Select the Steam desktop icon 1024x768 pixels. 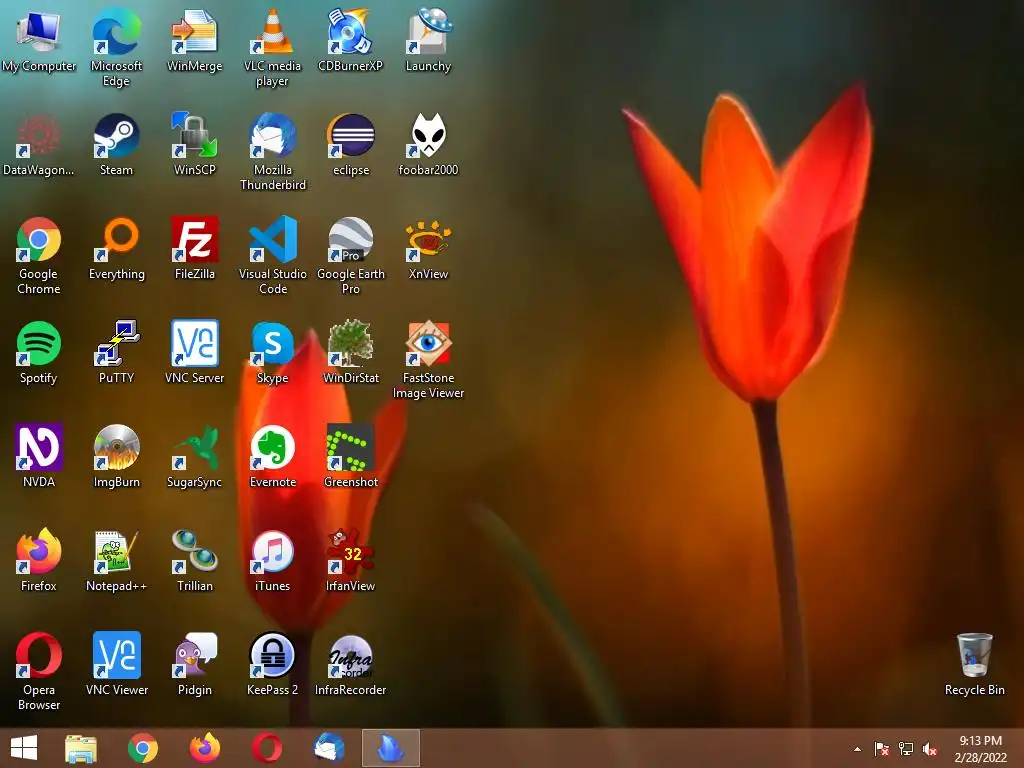tap(116, 144)
